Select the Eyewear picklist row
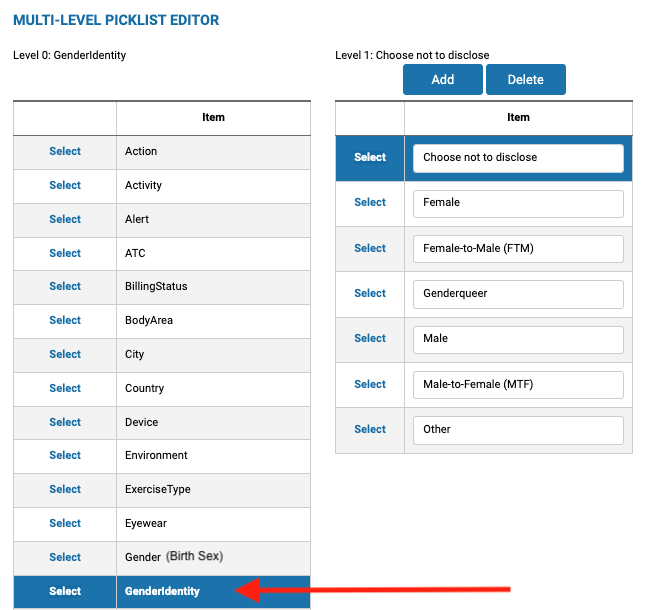The image size is (648, 610). 65,523
